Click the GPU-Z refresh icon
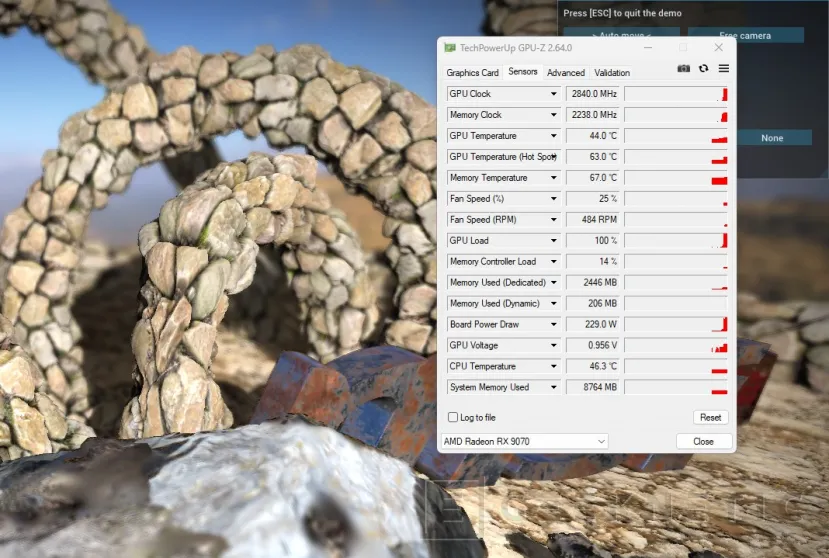Screen dimensions: 829x558 (x=704, y=69)
